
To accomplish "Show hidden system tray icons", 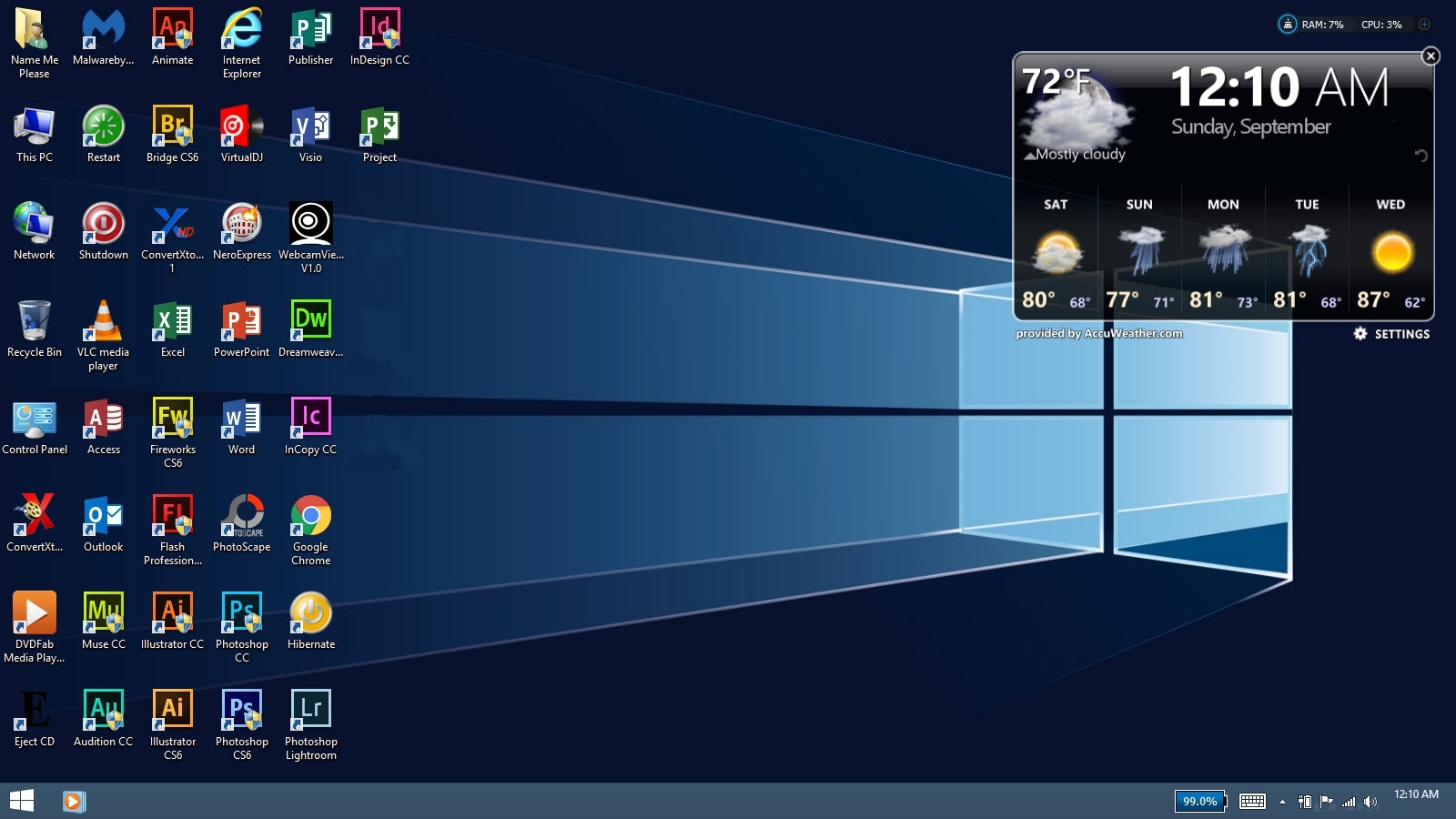I will (1282, 802).
